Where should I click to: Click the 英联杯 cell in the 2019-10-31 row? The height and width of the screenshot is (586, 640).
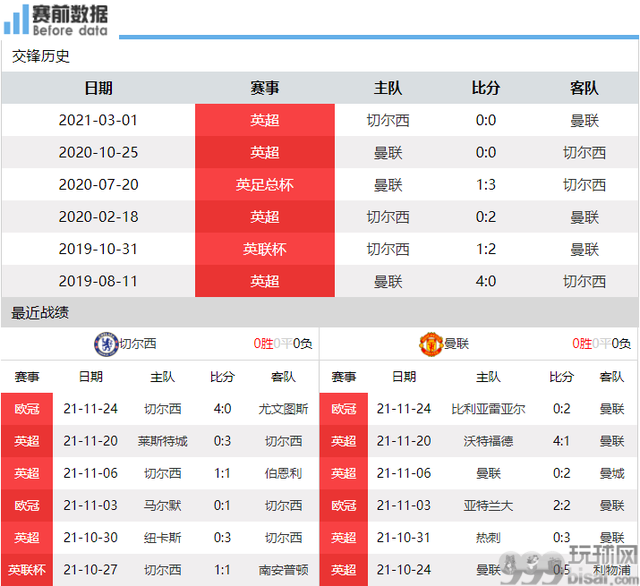coord(265,249)
